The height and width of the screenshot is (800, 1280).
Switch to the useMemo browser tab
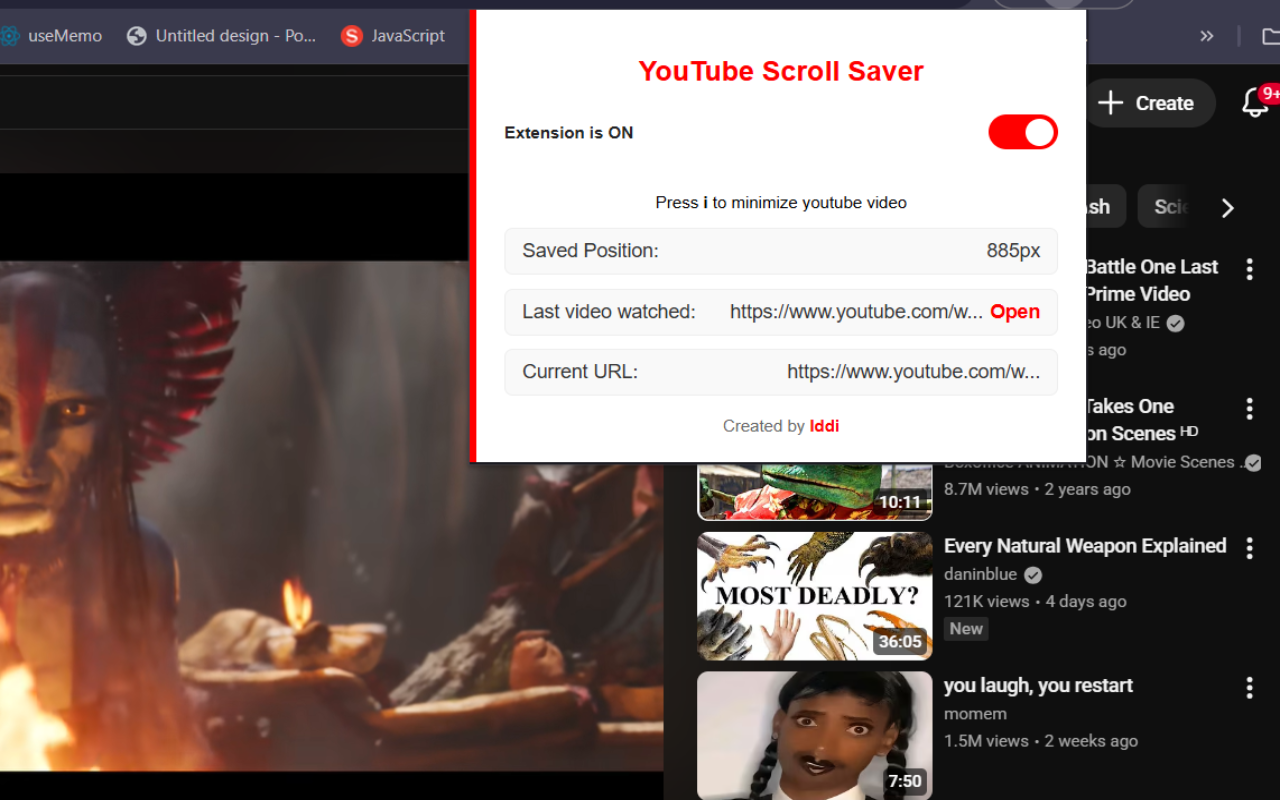coord(65,35)
